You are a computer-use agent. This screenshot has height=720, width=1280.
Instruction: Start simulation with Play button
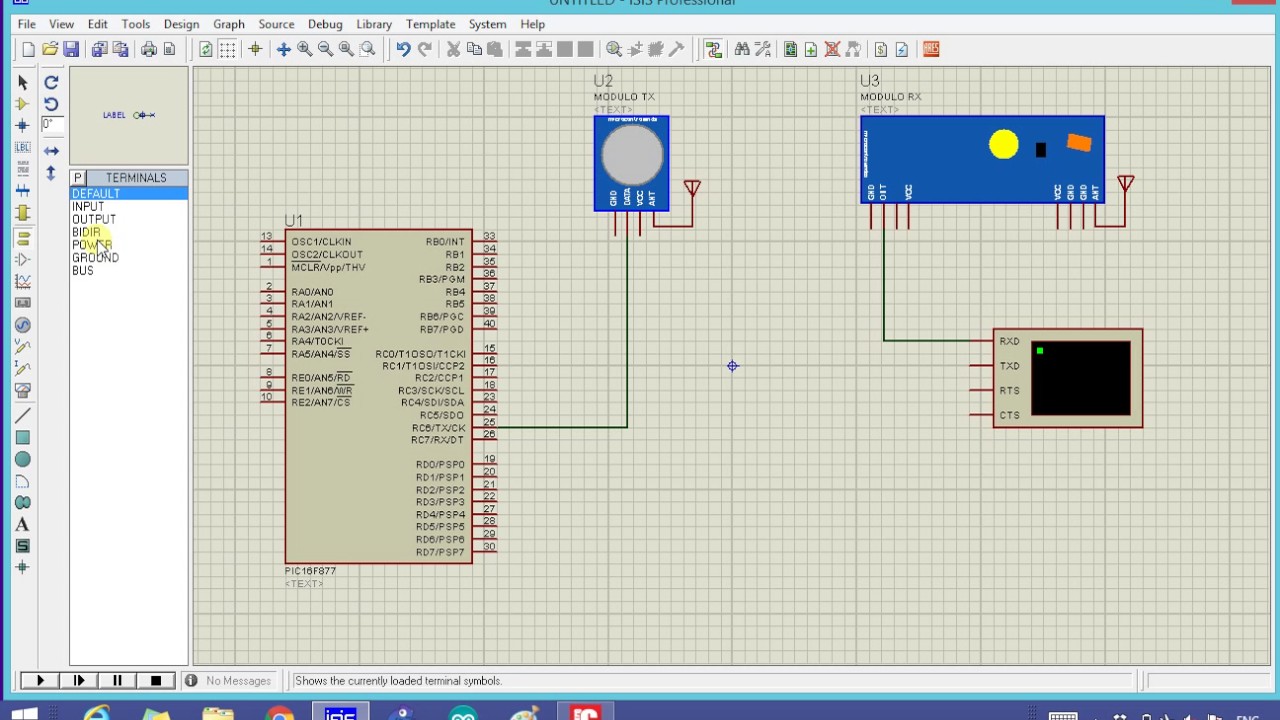click(x=40, y=681)
